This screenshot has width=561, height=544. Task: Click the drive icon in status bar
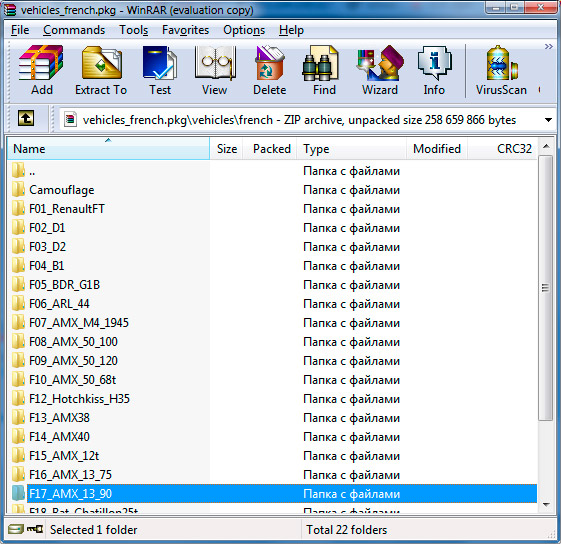(15, 529)
